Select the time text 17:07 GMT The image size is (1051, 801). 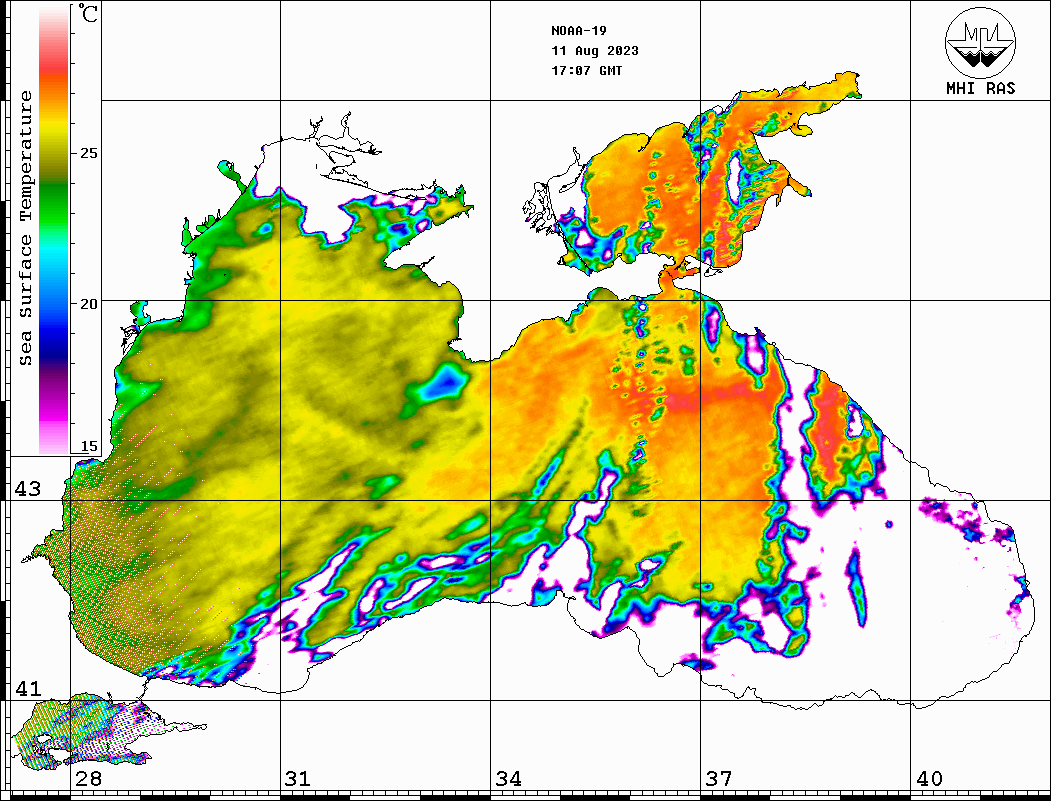click(x=586, y=70)
